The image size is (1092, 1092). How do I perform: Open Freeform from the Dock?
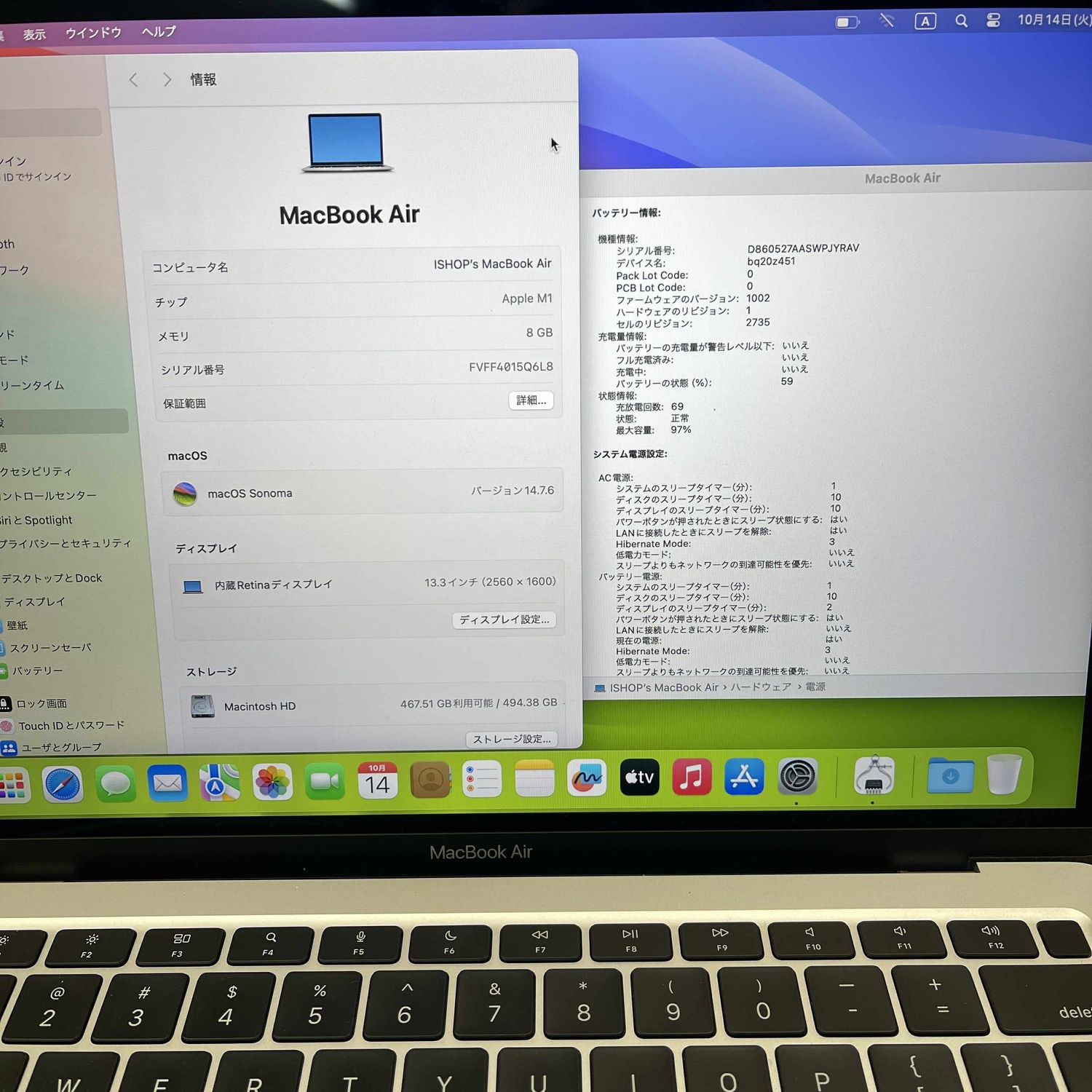tap(587, 778)
